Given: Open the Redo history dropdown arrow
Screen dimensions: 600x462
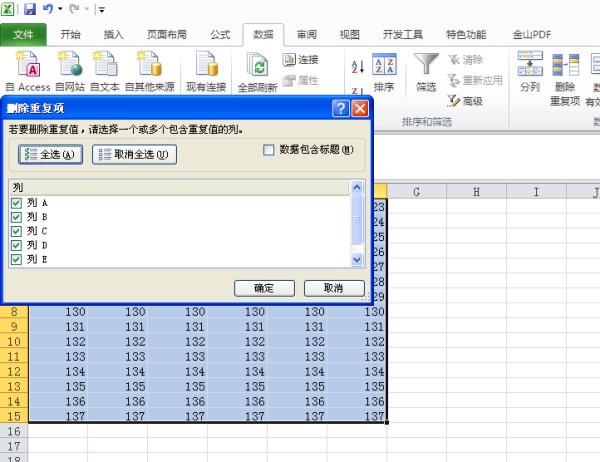Looking at the screenshot, I should pos(86,9).
